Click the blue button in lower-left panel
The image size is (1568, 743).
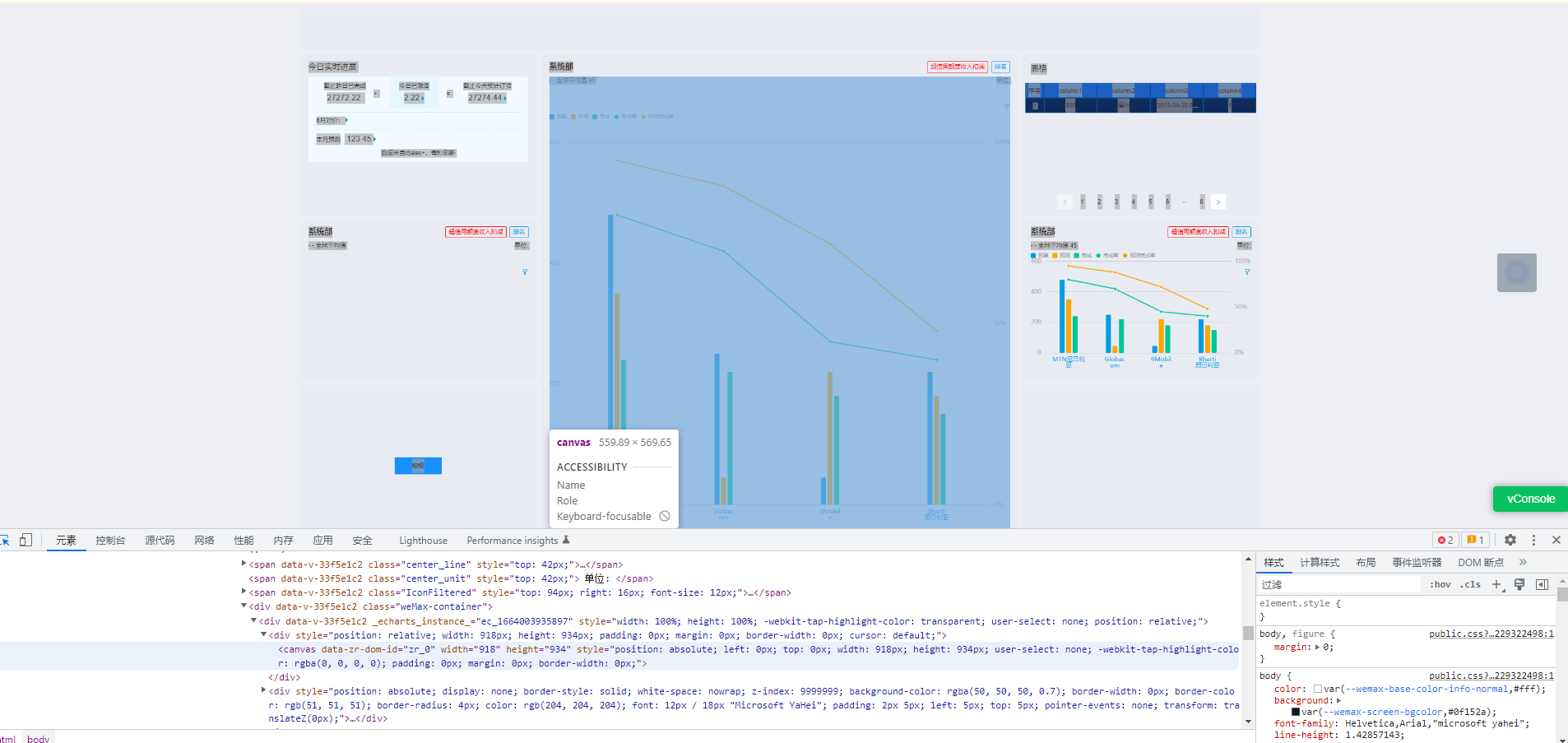[418, 466]
